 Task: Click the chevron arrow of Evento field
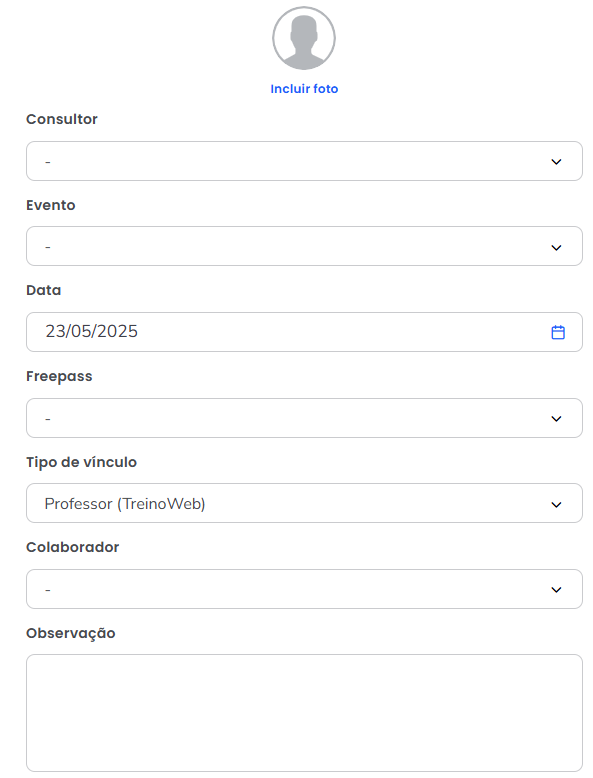pos(556,248)
